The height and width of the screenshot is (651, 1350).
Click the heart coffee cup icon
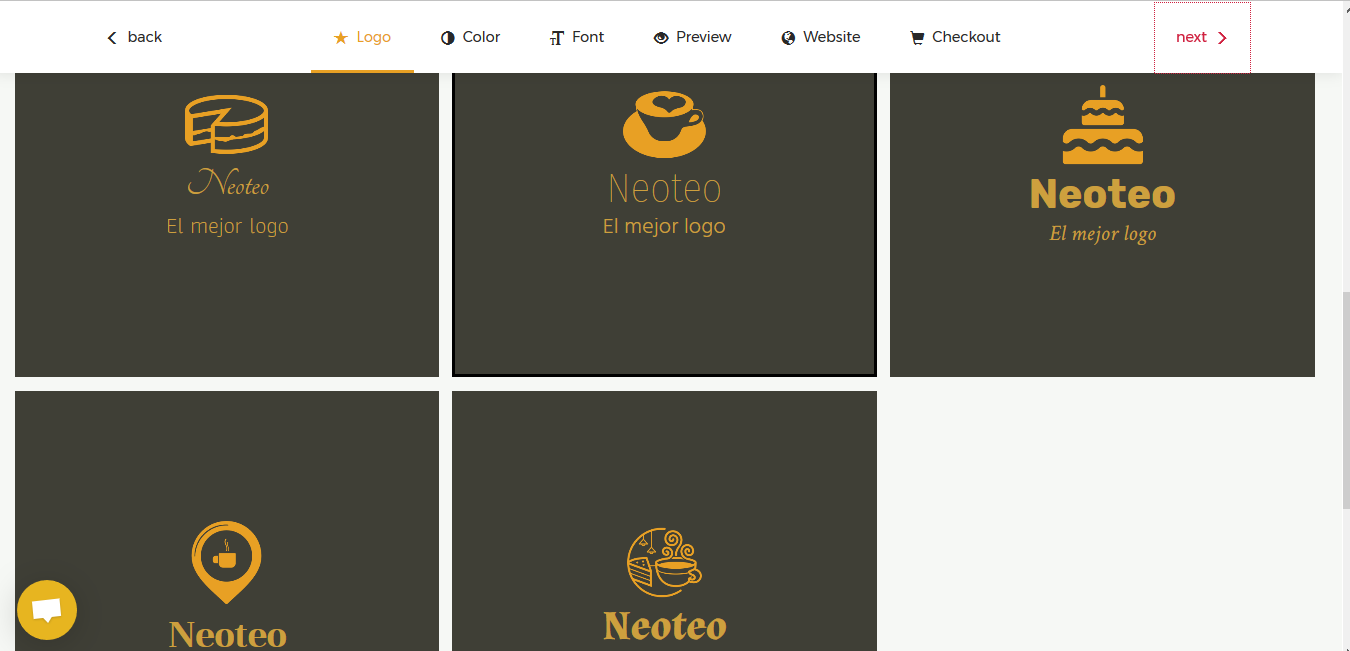(x=664, y=124)
